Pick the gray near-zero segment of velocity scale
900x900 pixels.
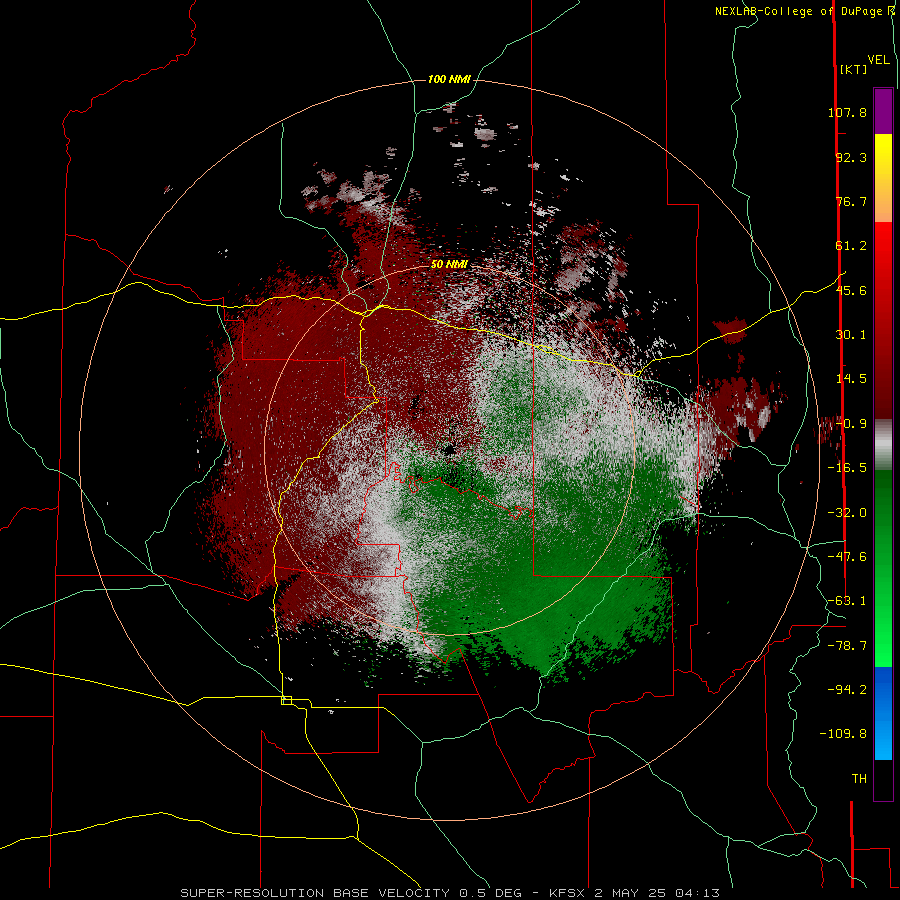pos(883,445)
